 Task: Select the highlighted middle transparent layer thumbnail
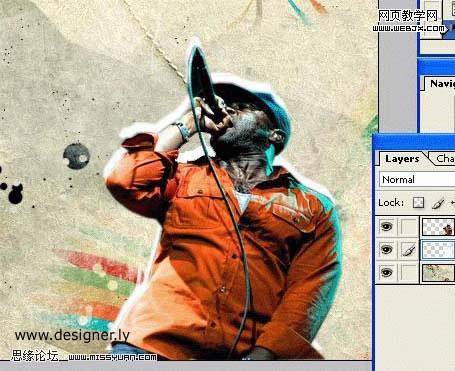coord(438,249)
